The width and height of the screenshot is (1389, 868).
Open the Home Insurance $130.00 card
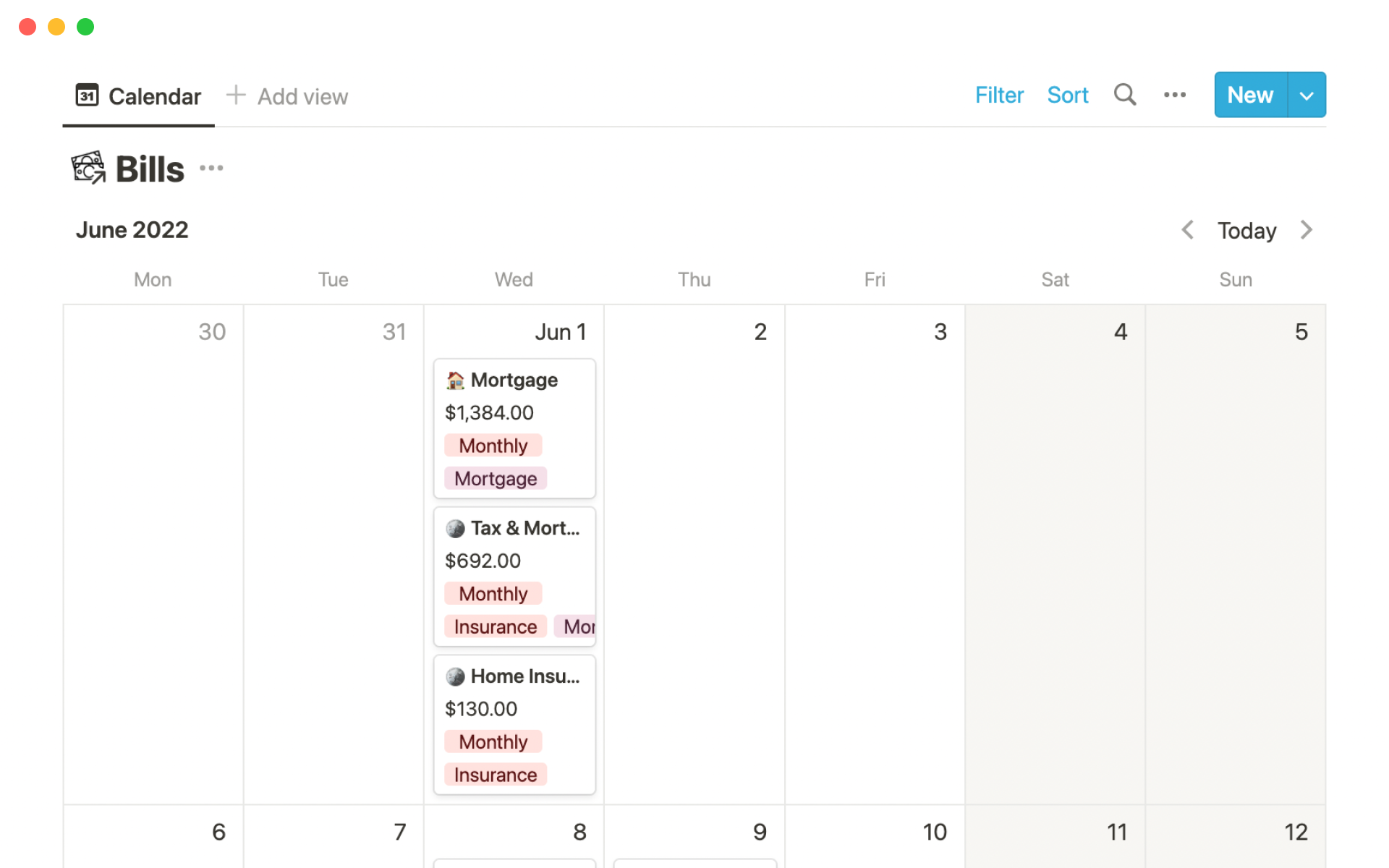(514, 709)
